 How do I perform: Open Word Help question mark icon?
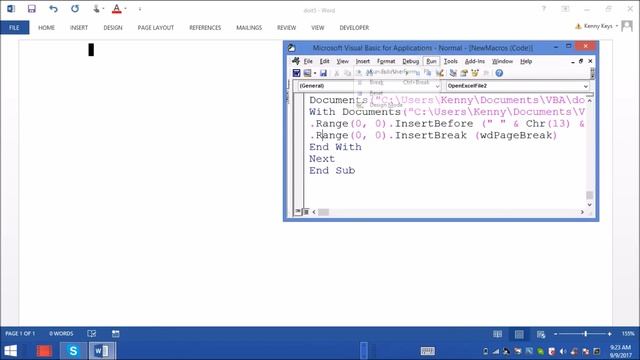point(543,9)
